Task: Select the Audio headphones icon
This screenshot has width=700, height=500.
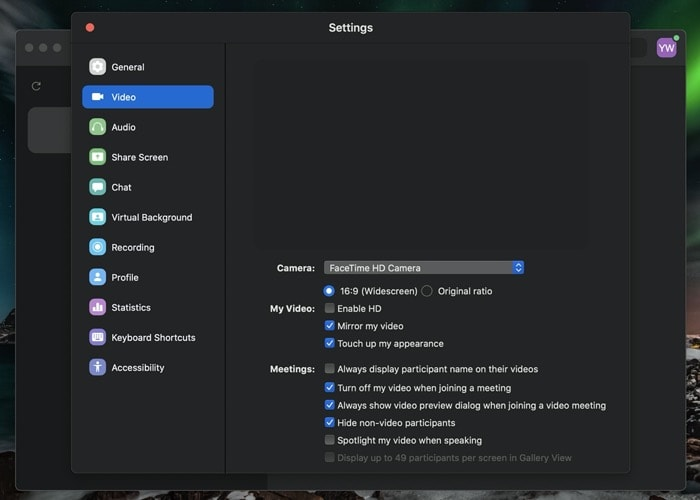Action: pyautogui.click(x=97, y=127)
